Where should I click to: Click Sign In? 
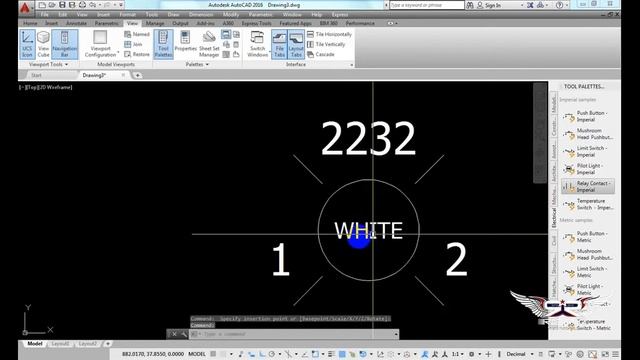(x=489, y=5)
